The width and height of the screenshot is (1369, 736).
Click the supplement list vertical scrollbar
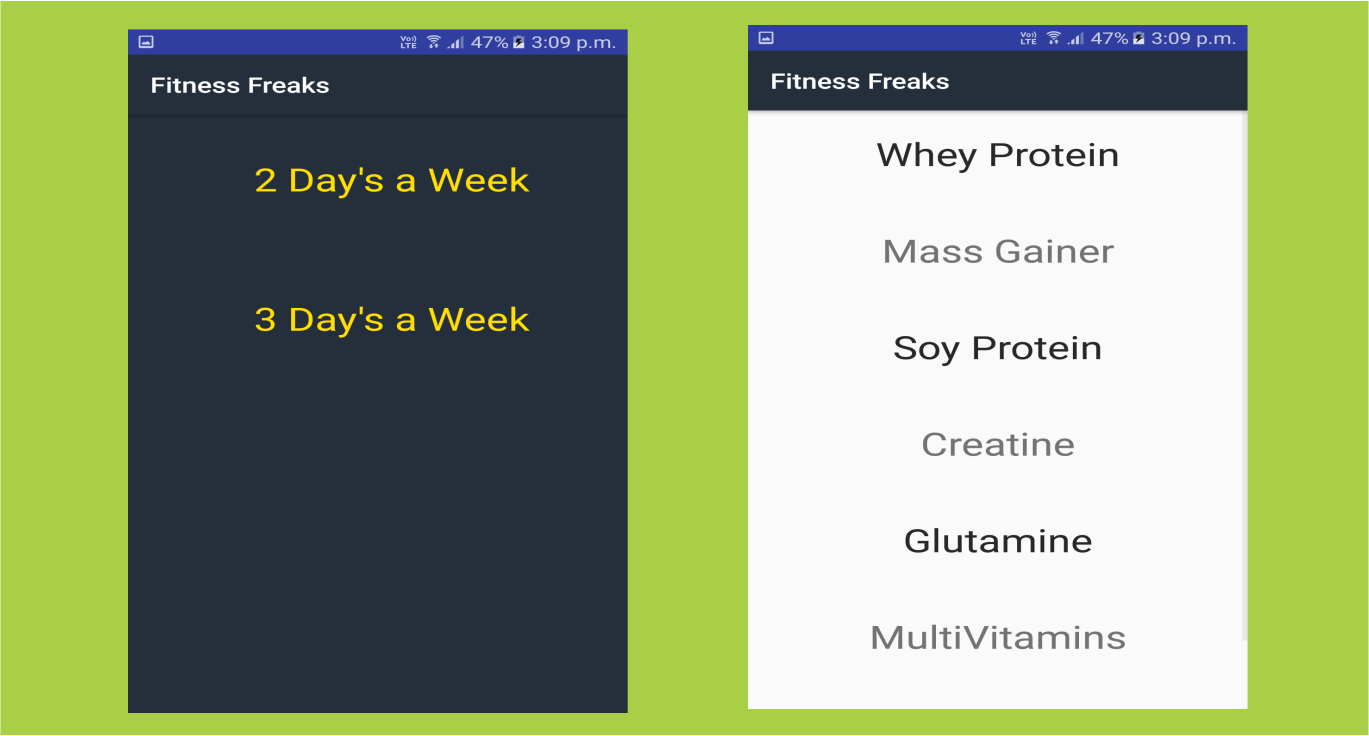[x=1245, y=375]
